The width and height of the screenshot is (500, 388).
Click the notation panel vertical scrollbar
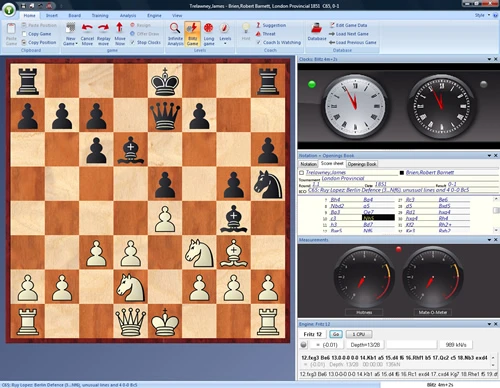(x=496, y=214)
